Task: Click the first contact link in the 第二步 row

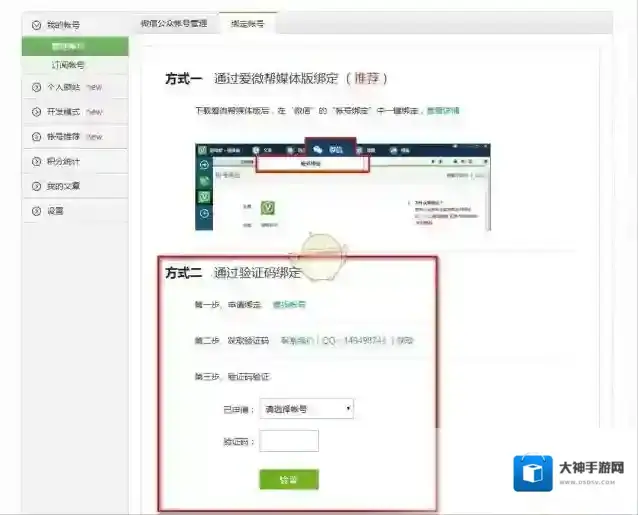Action: click(297, 340)
